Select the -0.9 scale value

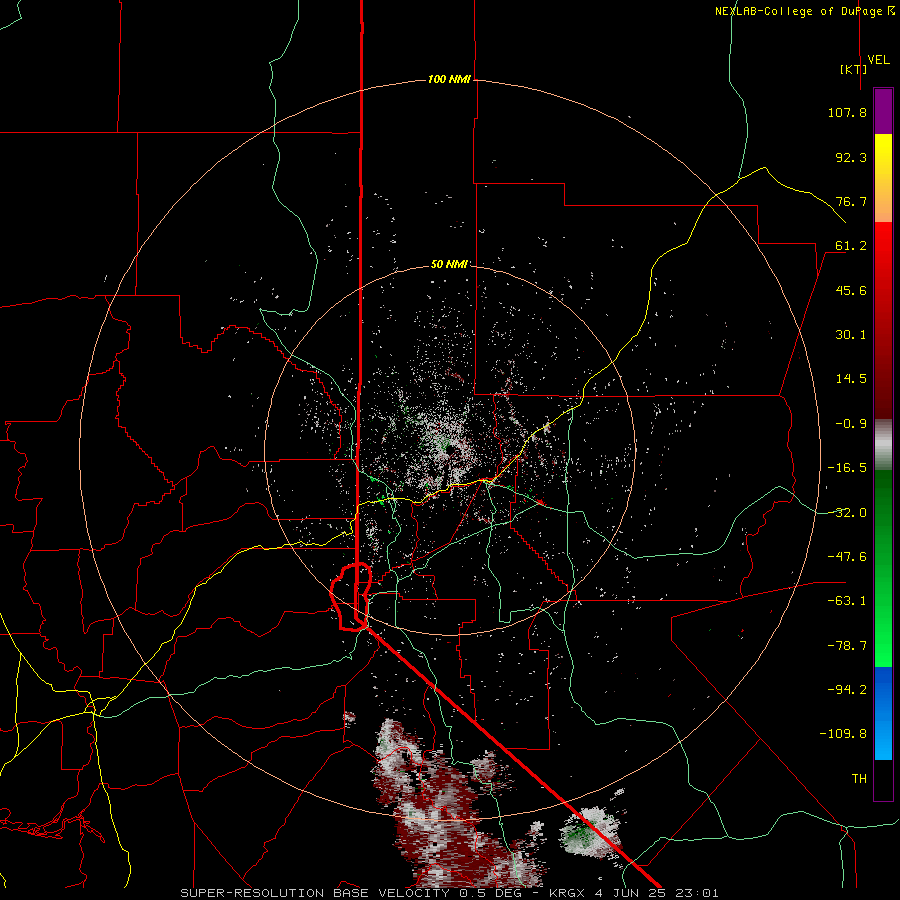pos(851,424)
